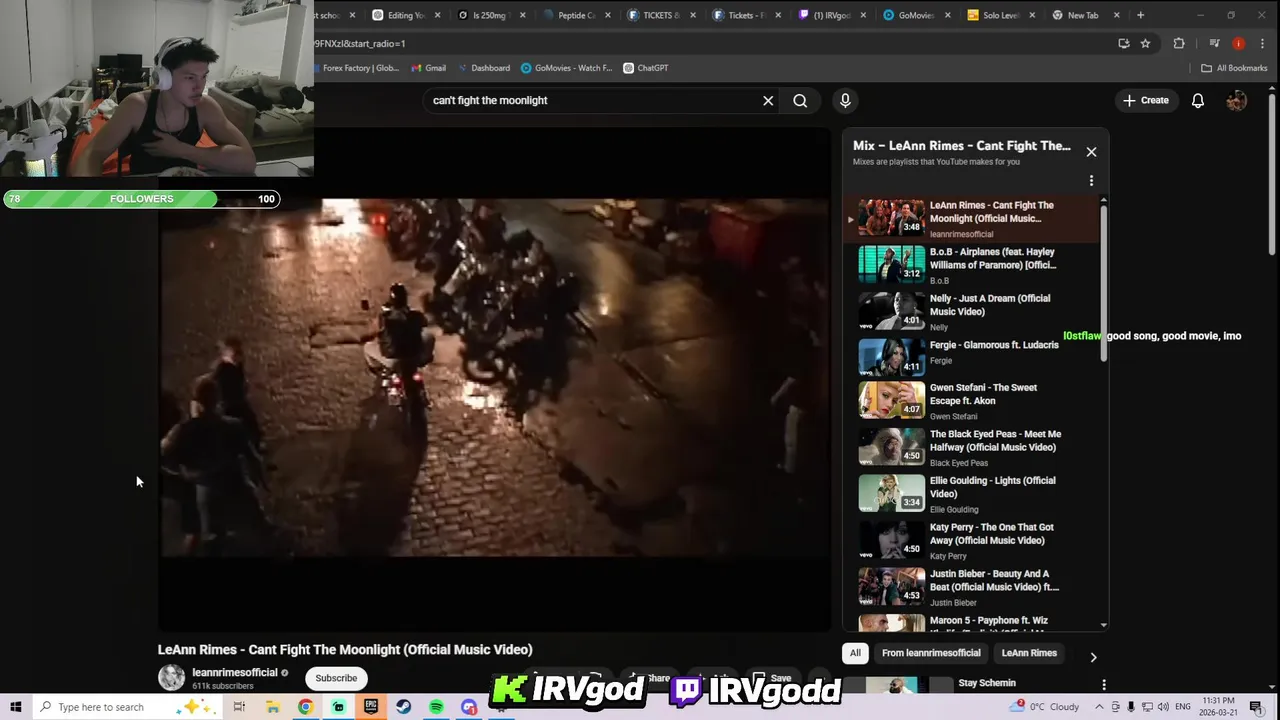The height and width of the screenshot is (720, 1280).
Task: Subscribe to leannrimesofficial channel
Action: [336, 678]
